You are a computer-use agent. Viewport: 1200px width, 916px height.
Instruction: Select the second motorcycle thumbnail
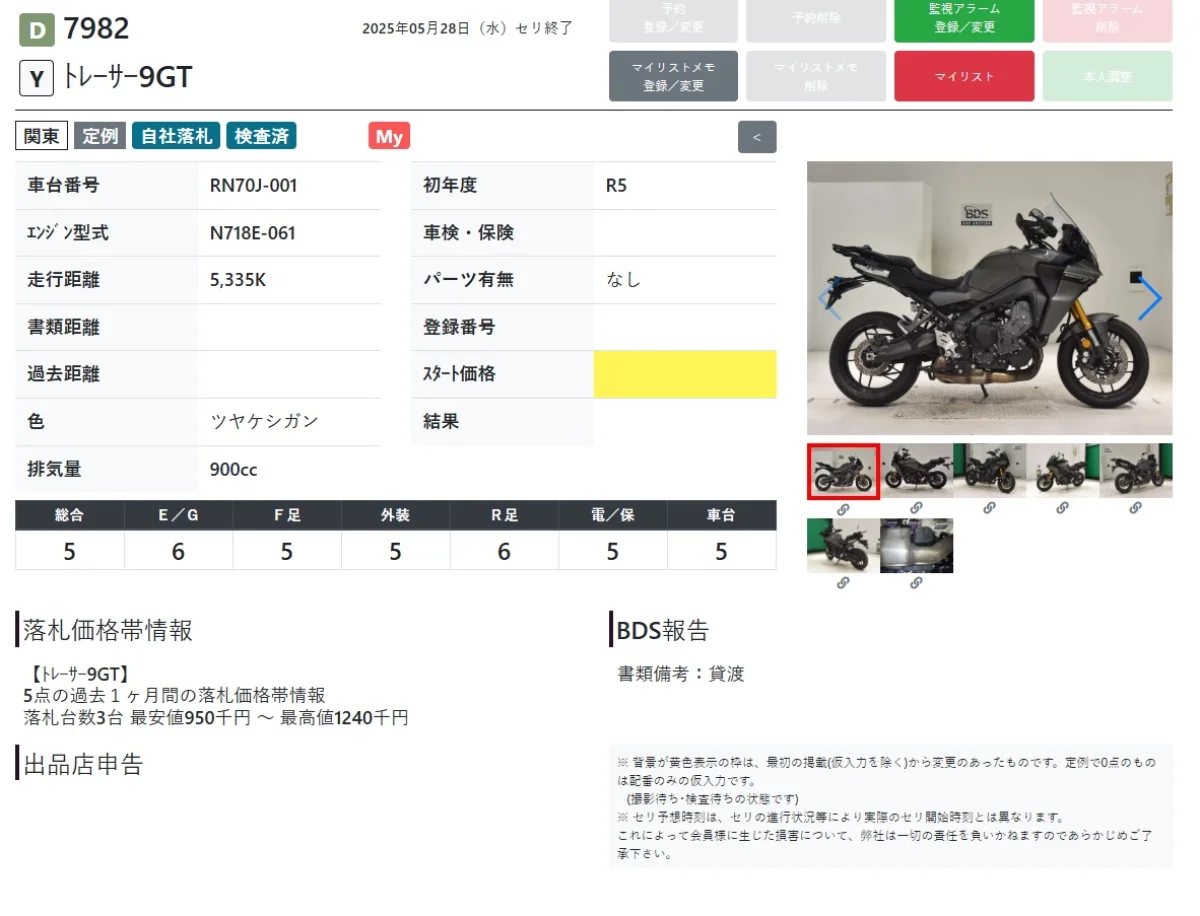(916, 471)
